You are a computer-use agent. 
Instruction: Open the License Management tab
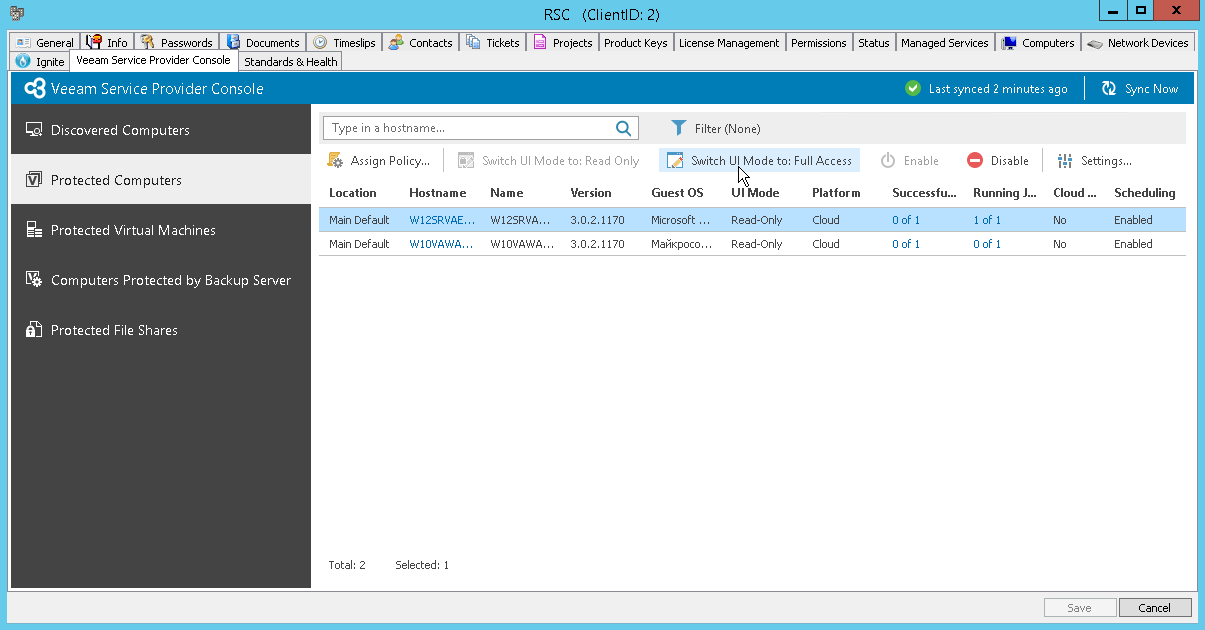click(729, 42)
